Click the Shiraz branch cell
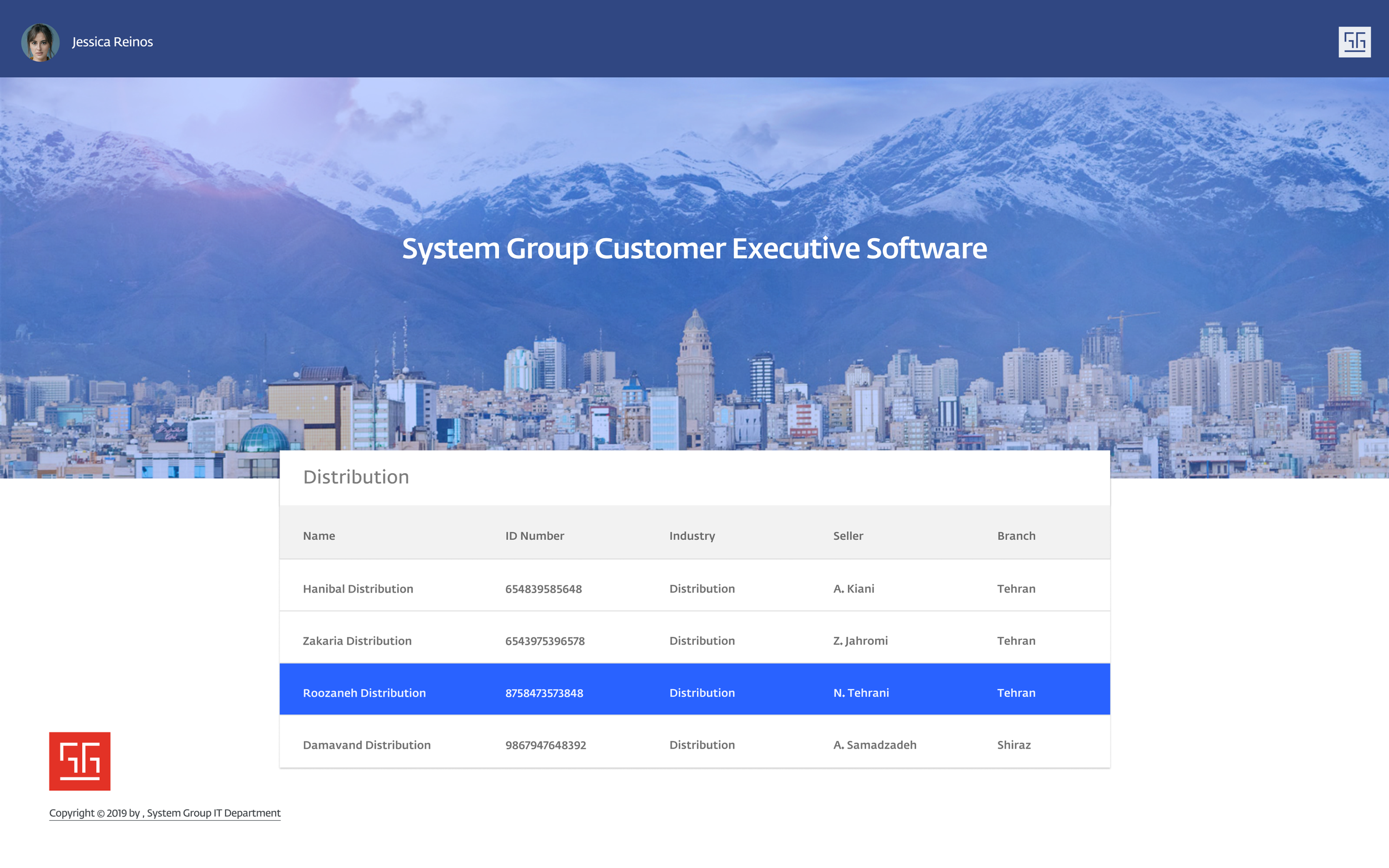Image resolution: width=1389 pixels, height=868 pixels. point(1013,745)
